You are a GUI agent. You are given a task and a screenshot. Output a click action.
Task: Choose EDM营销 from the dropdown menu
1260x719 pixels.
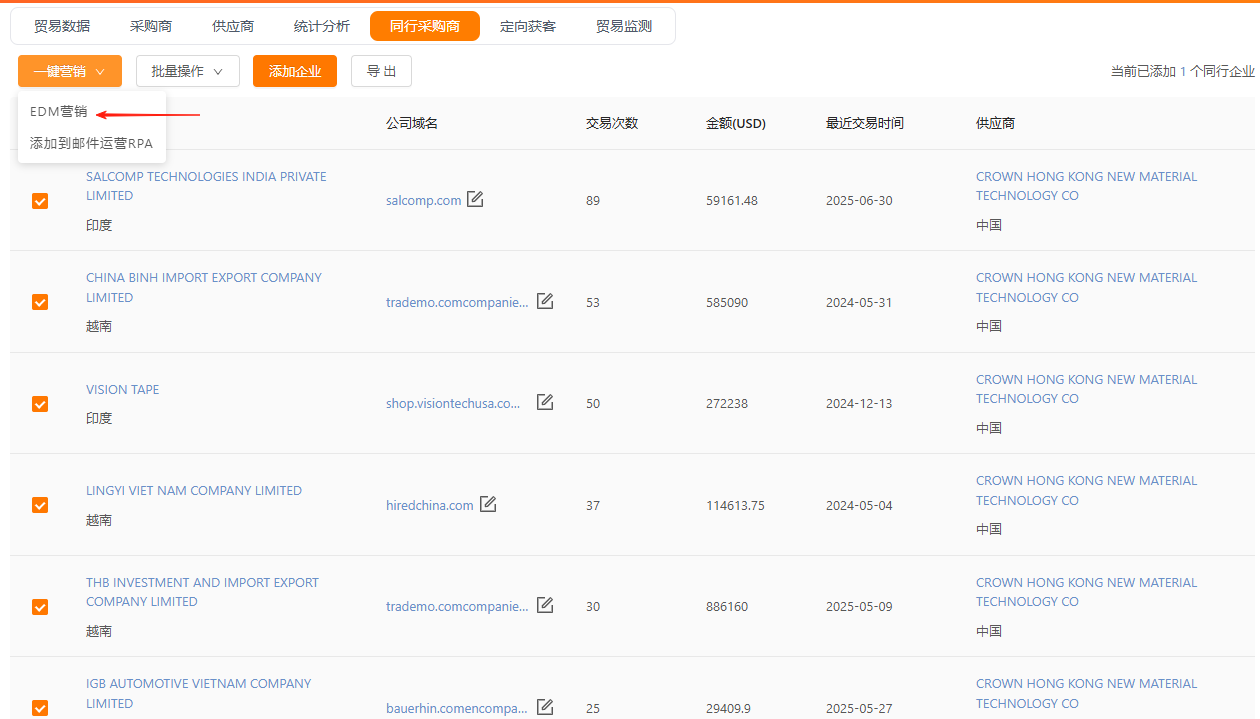(x=59, y=111)
